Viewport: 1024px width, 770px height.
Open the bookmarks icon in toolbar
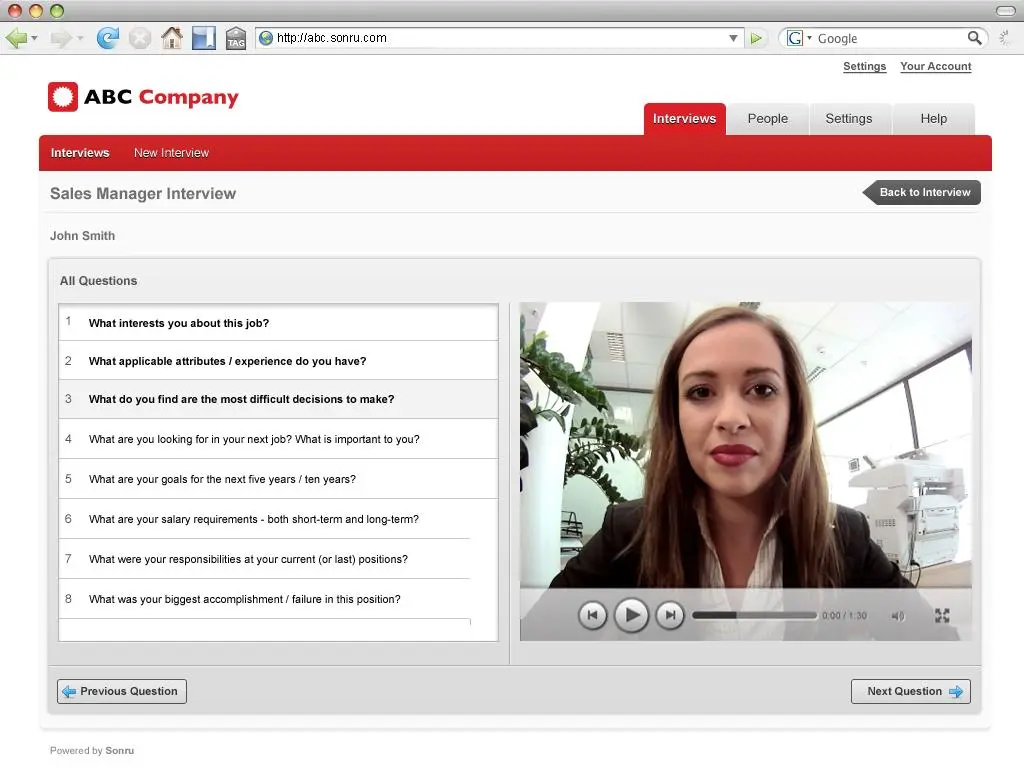click(x=203, y=38)
